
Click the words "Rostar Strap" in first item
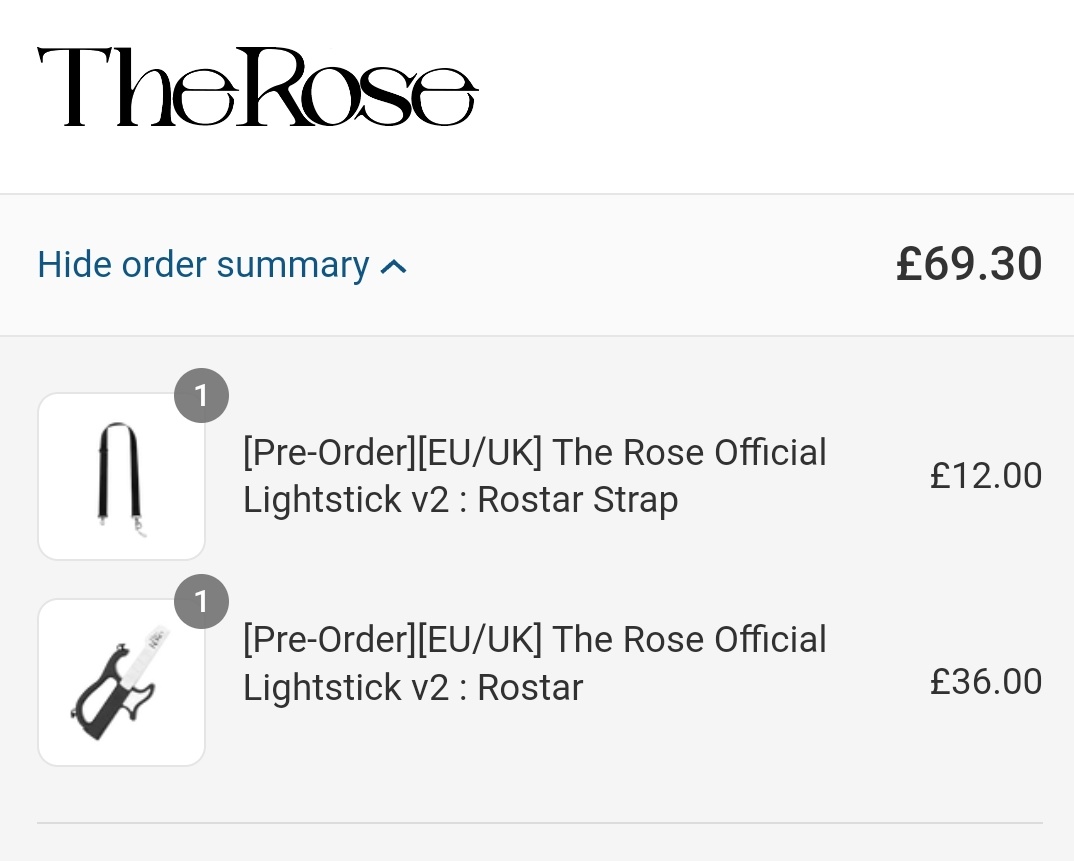pyautogui.click(x=577, y=500)
